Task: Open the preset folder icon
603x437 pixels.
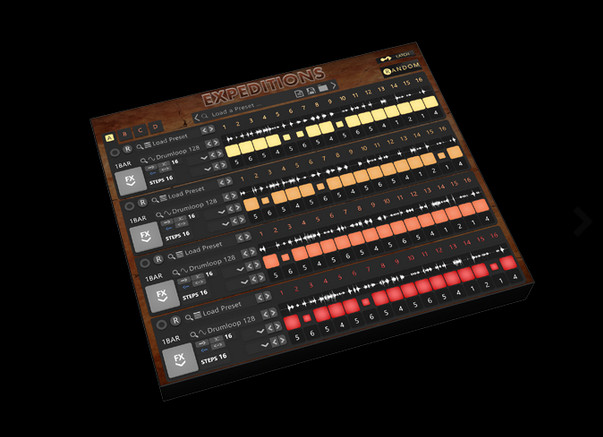Action: tap(323, 88)
